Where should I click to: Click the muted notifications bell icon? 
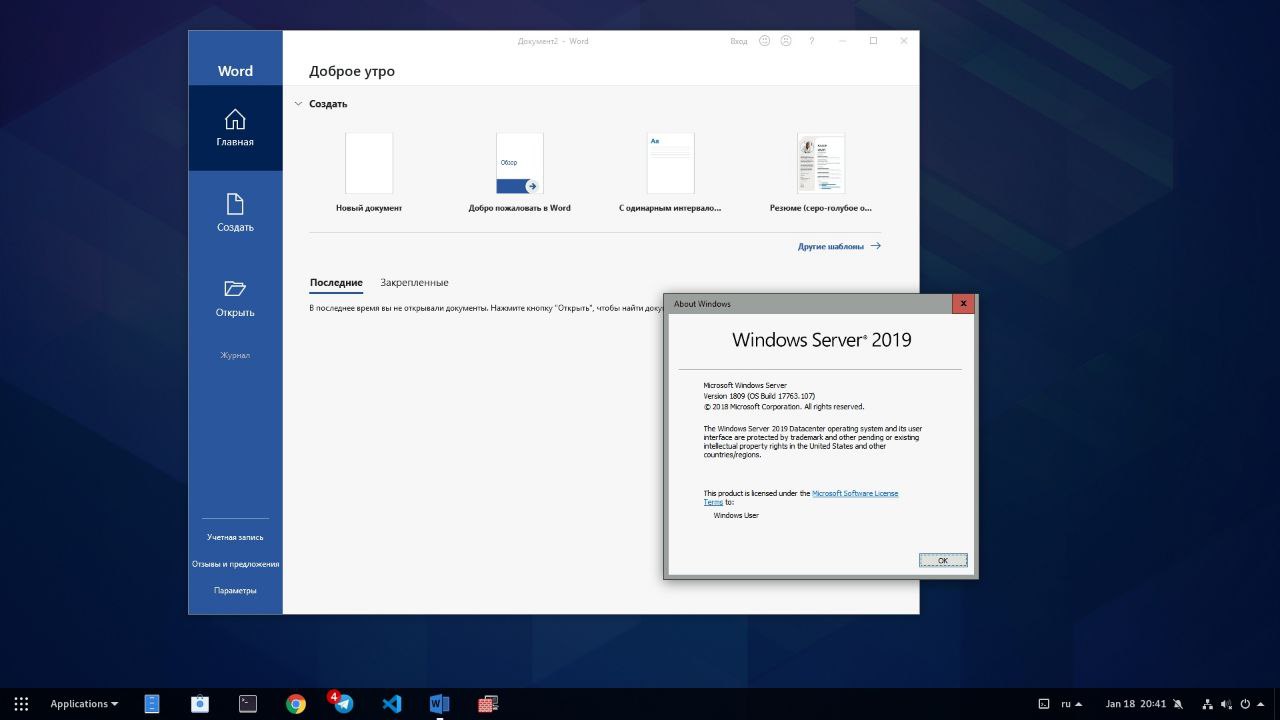[x=1178, y=704]
